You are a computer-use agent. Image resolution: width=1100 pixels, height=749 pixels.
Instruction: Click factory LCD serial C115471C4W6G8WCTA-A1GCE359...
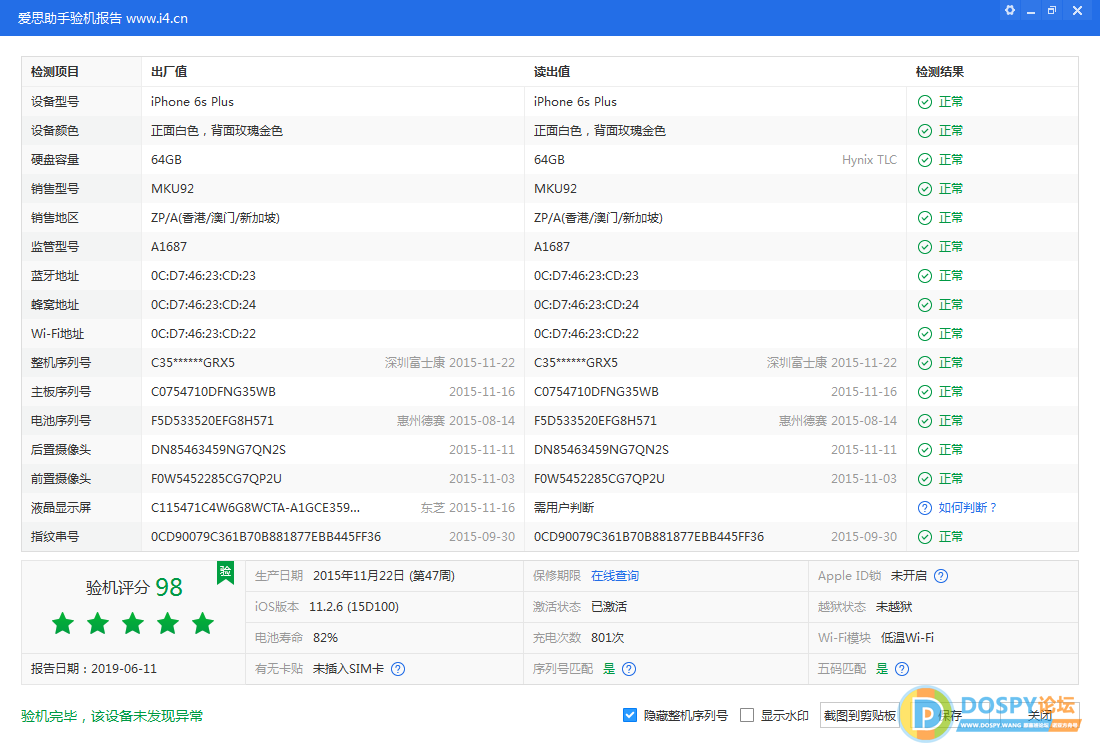[255, 508]
